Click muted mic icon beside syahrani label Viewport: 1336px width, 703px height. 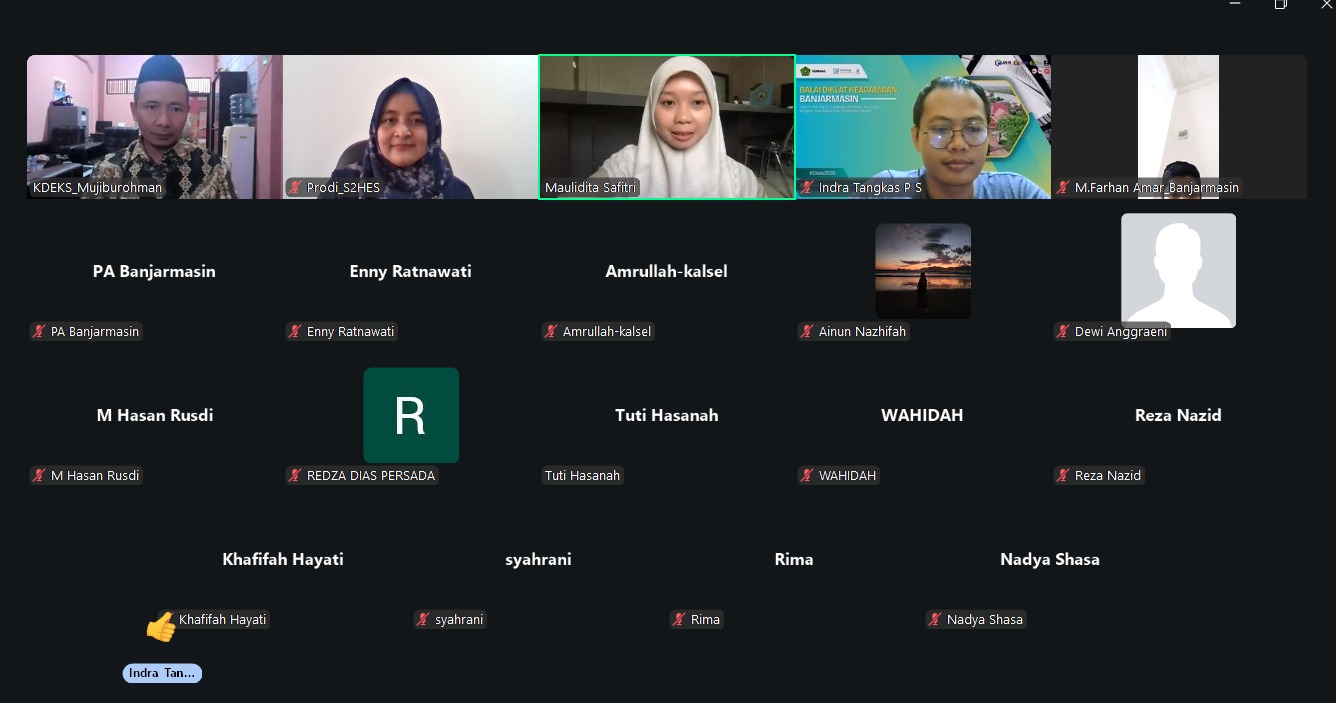click(x=423, y=620)
